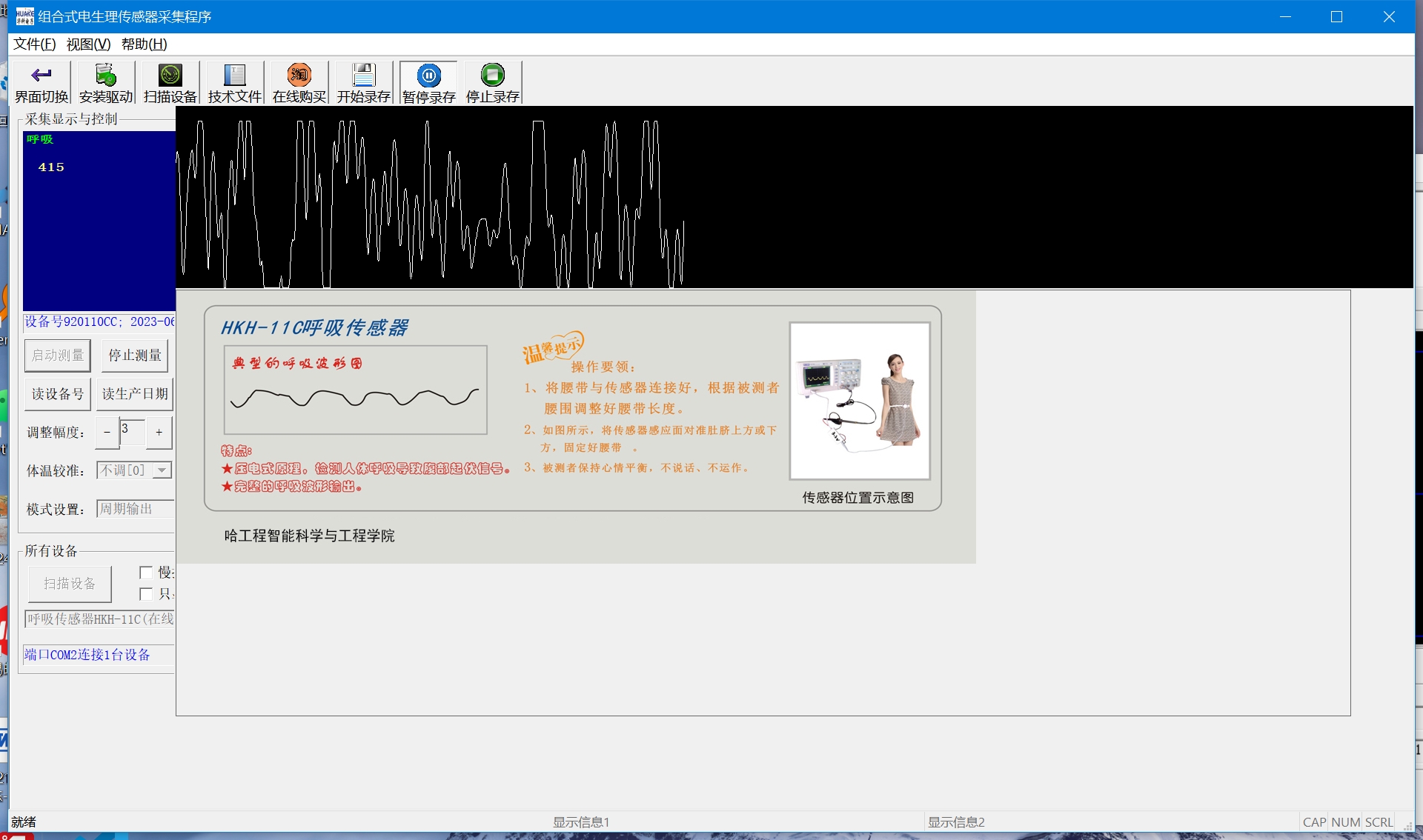The height and width of the screenshot is (840, 1423).
Task: Open the 模式设置 combo box
Action: pyautogui.click(x=135, y=509)
